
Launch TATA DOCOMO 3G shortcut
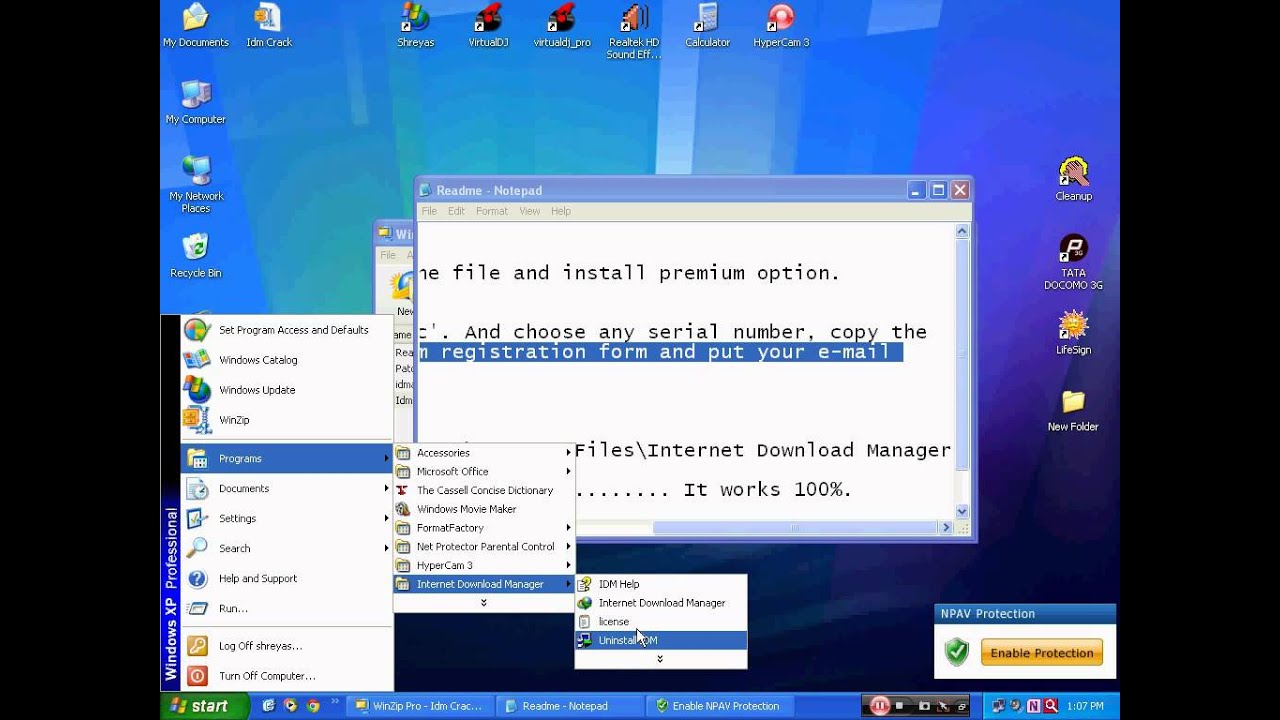[1073, 262]
